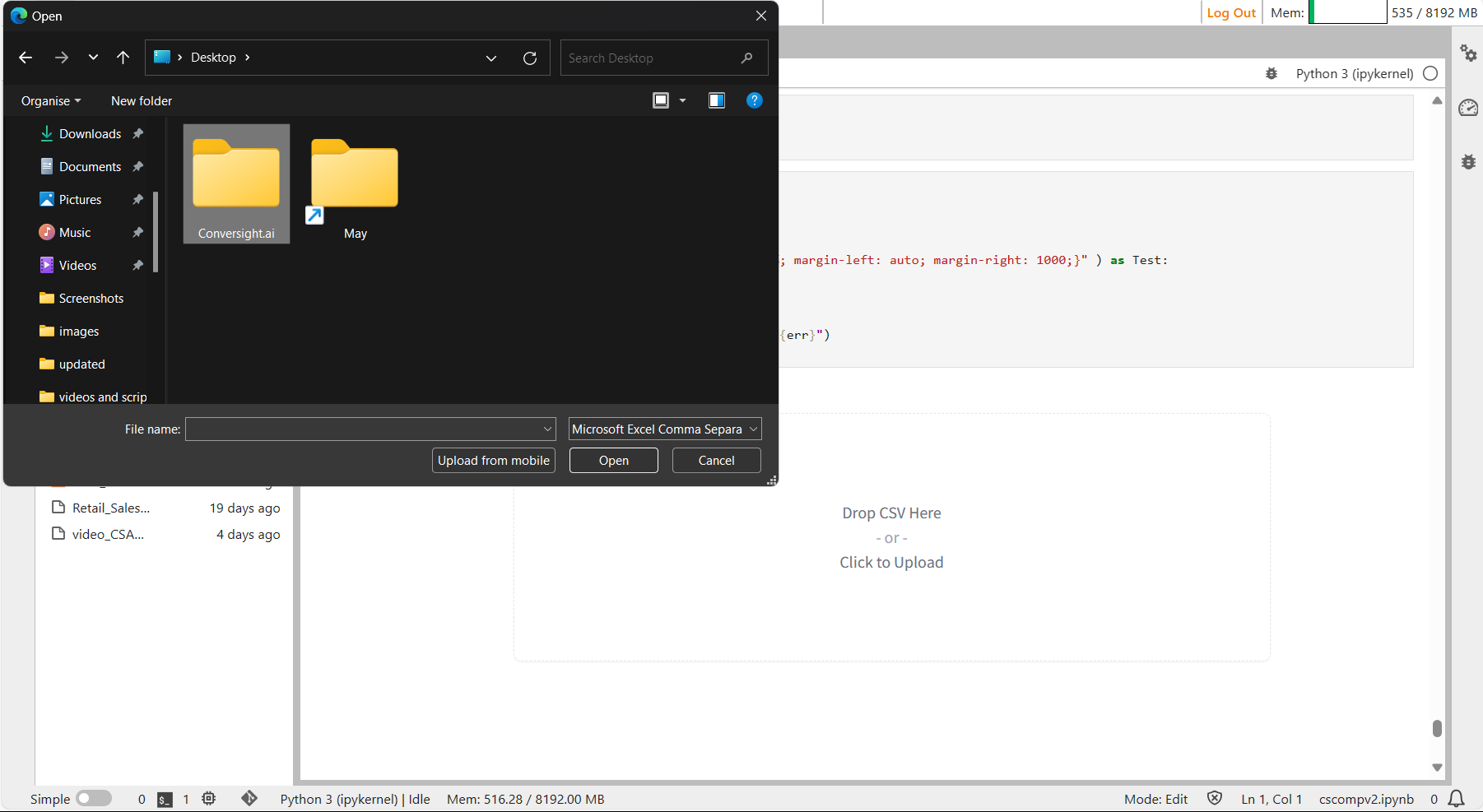The width and height of the screenshot is (1483, 812).
Task: Open debugger bug icon in right sidebar
Action: pos(1468,161)
